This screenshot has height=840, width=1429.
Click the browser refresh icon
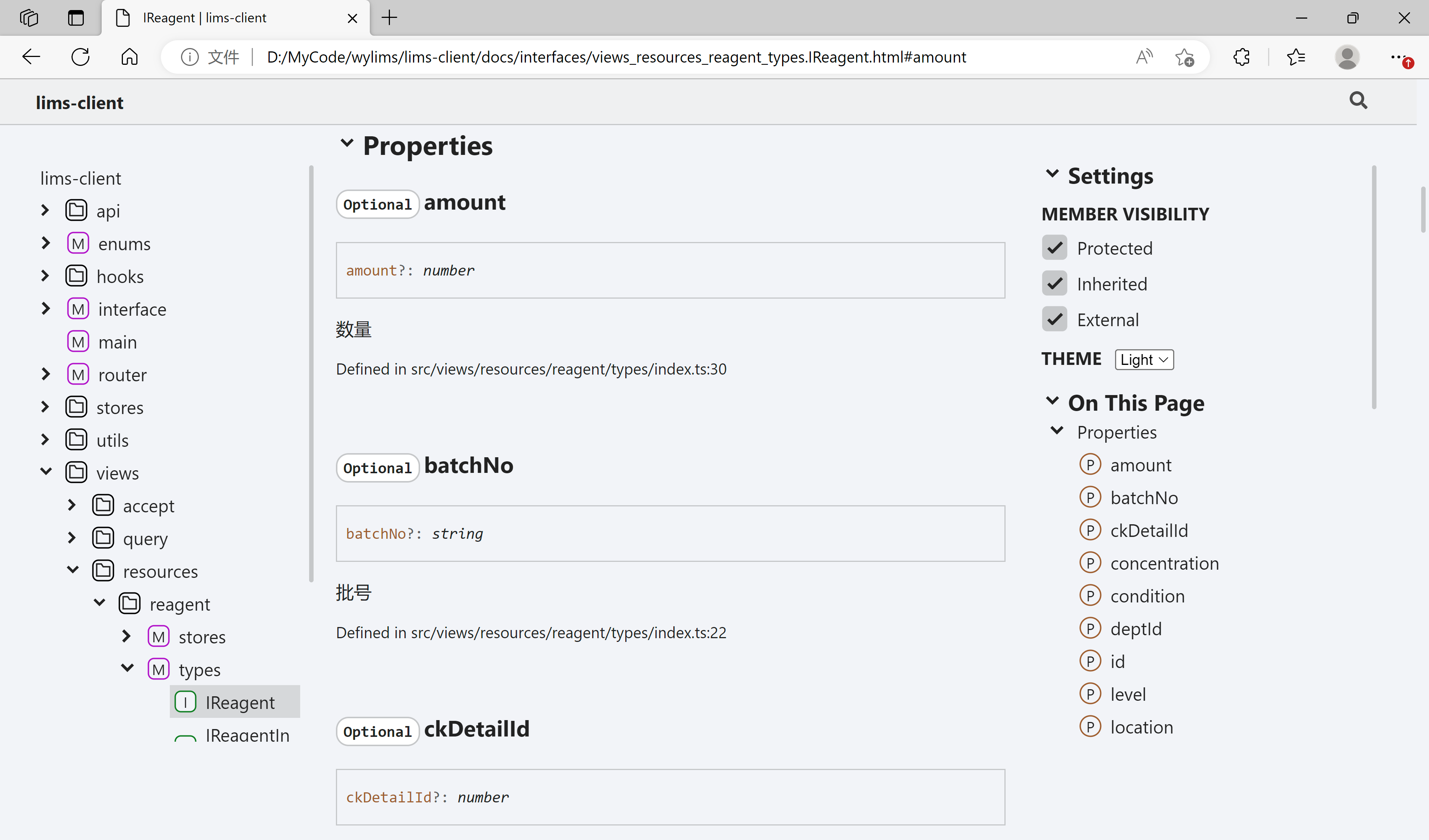click(x=80, y=57)
